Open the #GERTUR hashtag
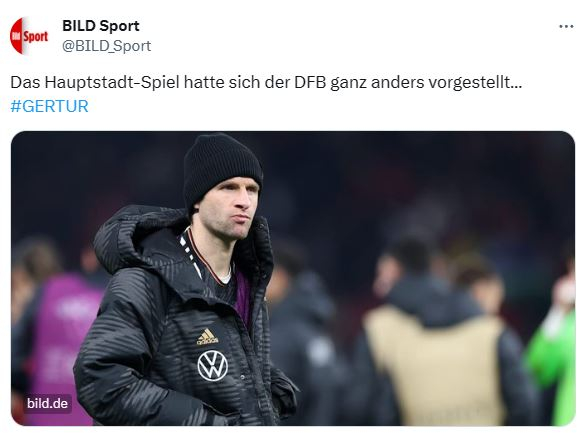The height and width of the screenshot is (437, 583). pyautogui.click(x=49, y=106)
